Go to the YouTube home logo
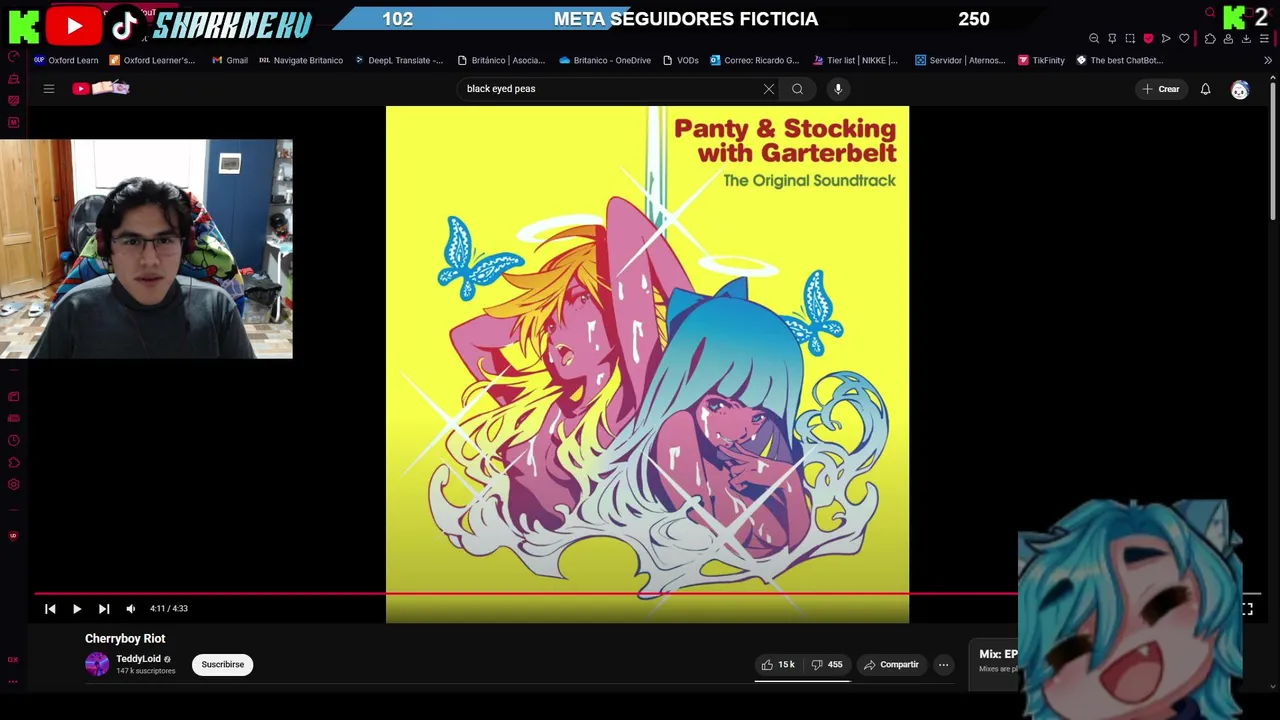 click(101, 88)
